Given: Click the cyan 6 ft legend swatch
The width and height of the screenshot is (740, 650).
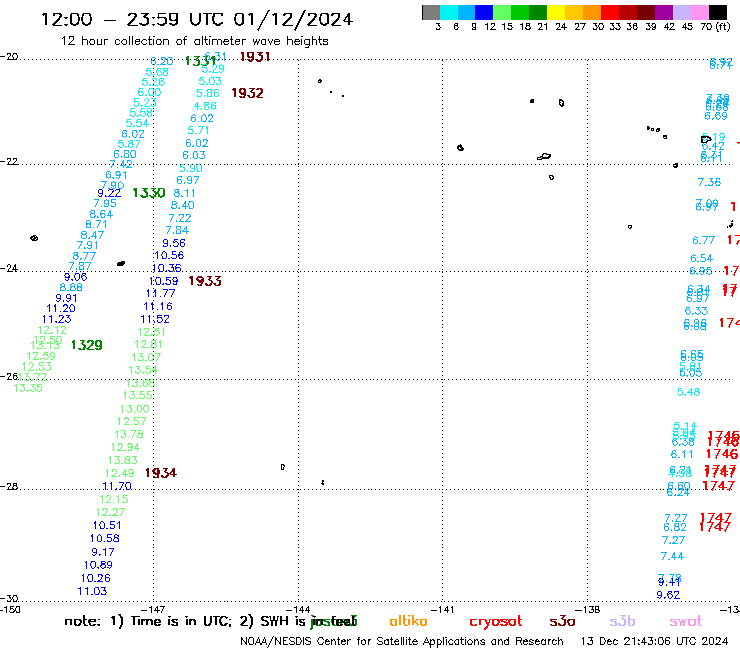Looking at the screenshot, I should point(449,12).
